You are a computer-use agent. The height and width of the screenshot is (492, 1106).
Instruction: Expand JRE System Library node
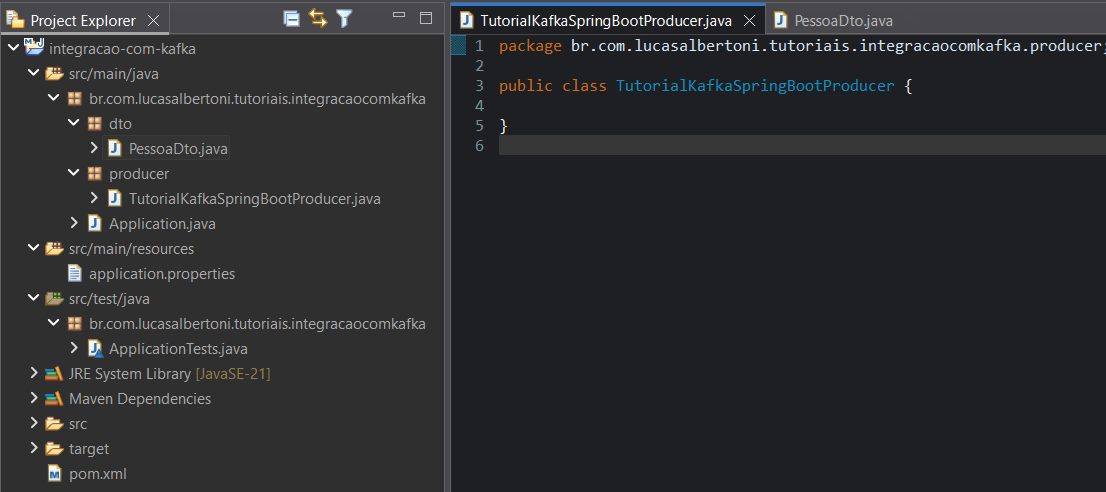pyautogui.click(x=33, y=374)
